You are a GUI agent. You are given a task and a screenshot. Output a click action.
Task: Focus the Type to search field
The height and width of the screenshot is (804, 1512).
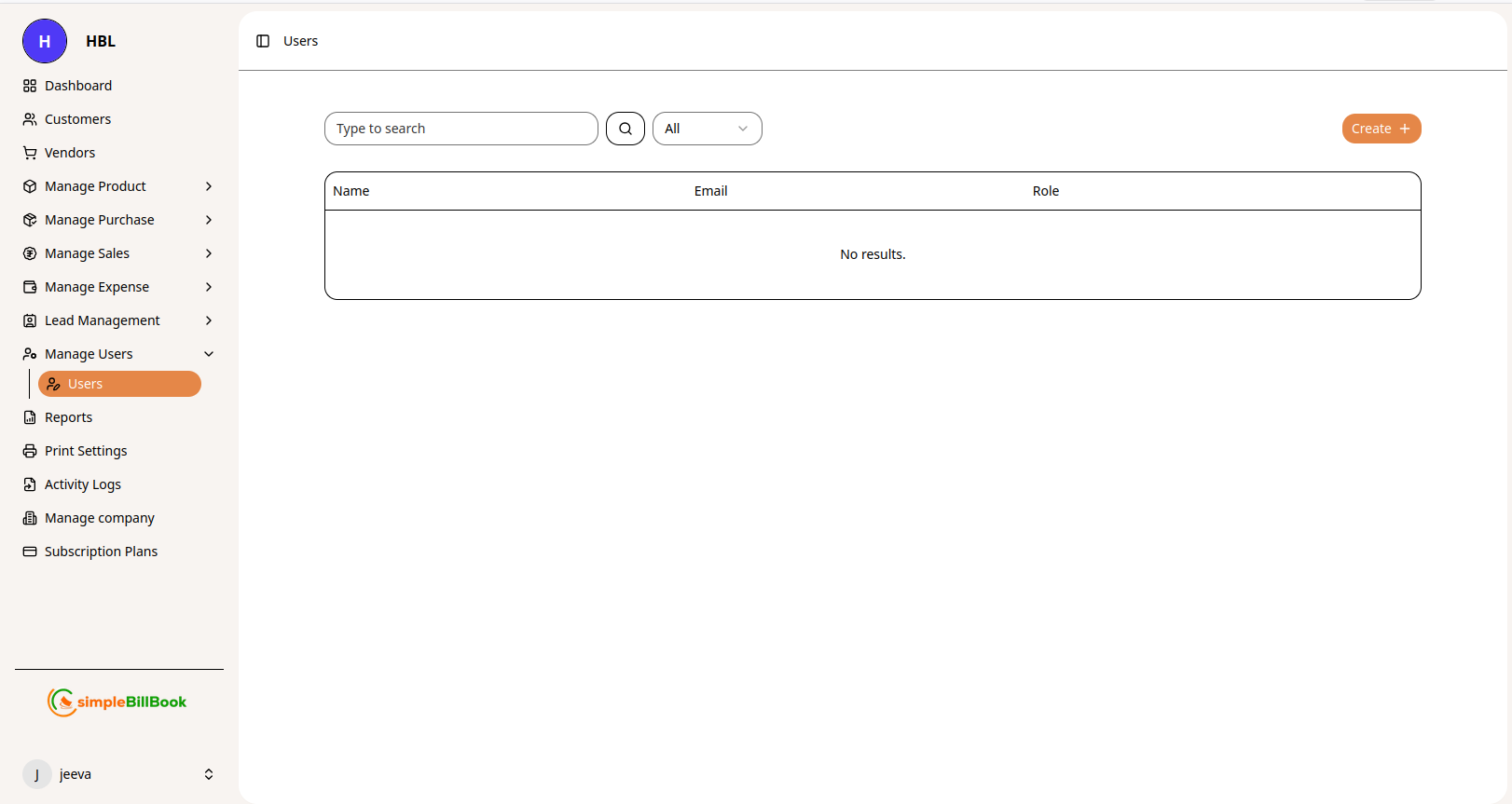[460, 129]
